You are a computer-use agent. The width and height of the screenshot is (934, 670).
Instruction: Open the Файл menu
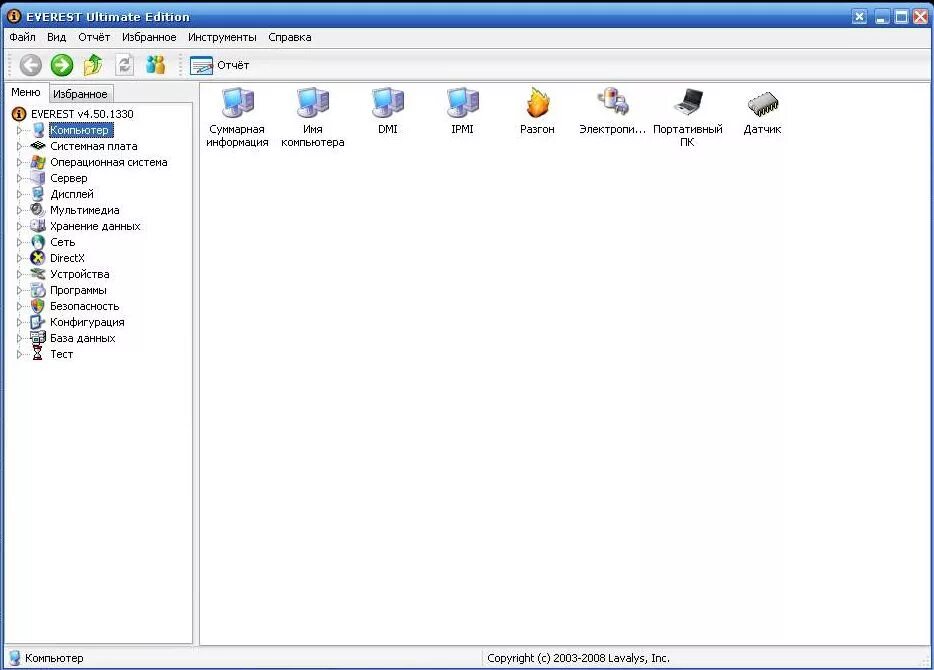(23, 37)
